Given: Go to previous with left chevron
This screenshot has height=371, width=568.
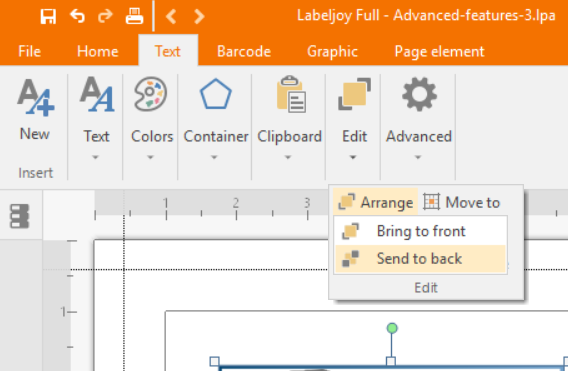Looking at the screenshot, I should (x=171, y=16).
